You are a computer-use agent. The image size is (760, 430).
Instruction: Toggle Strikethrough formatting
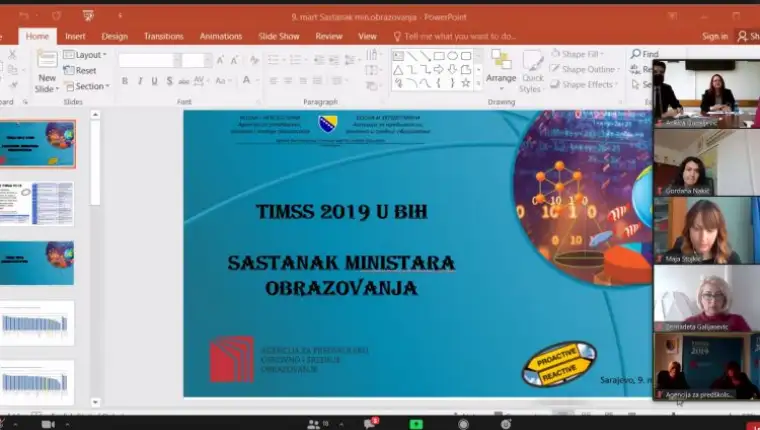(x=184, y=81)
